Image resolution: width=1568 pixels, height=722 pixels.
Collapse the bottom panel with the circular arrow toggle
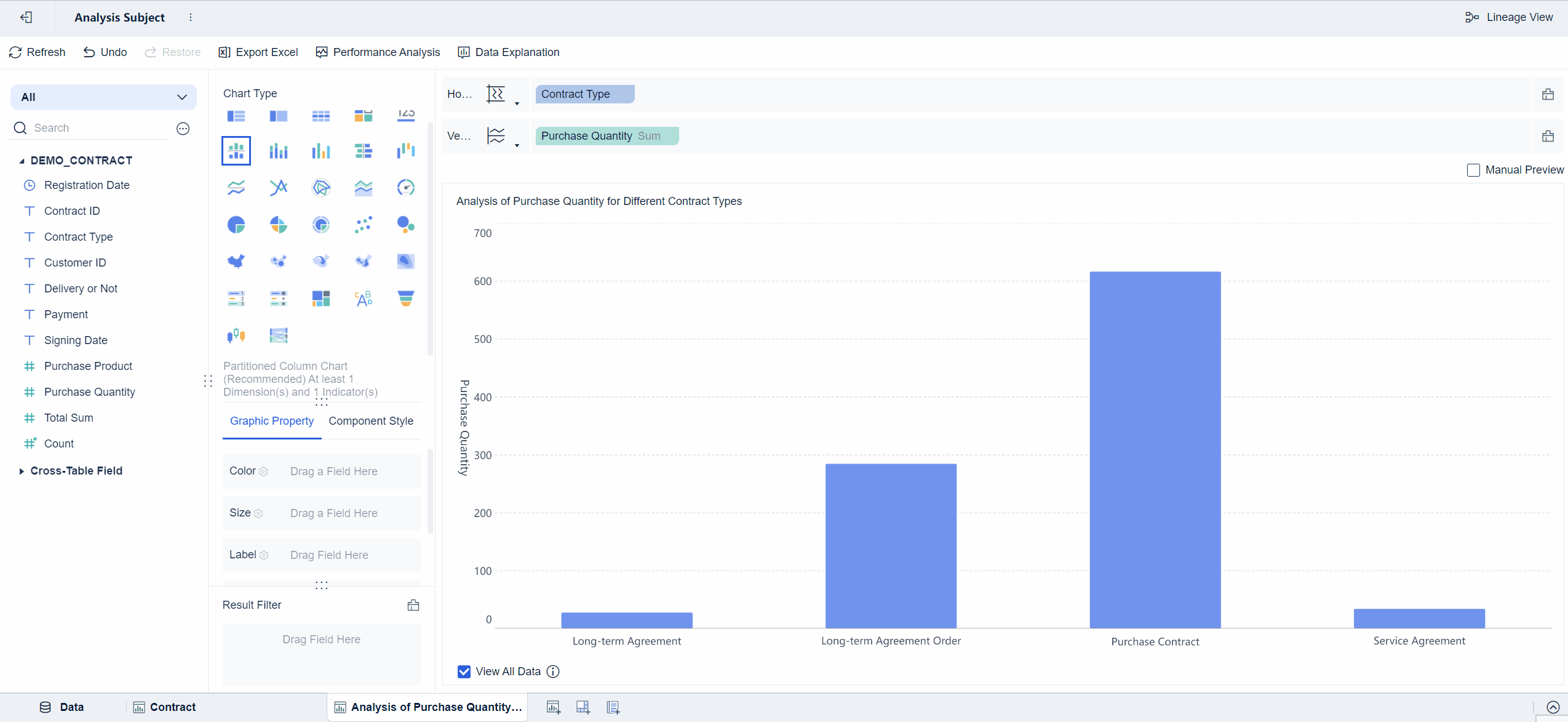coord(1553,707)
